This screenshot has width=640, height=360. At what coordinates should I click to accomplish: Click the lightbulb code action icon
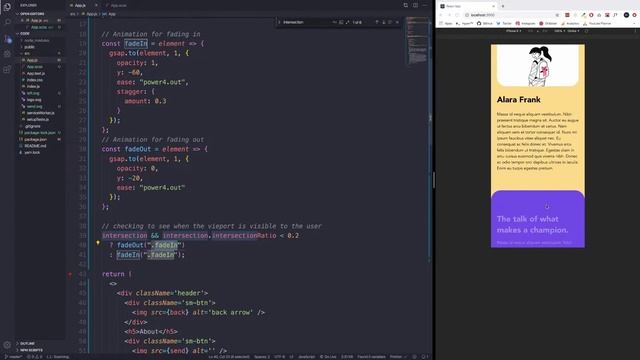click(98, 243)
